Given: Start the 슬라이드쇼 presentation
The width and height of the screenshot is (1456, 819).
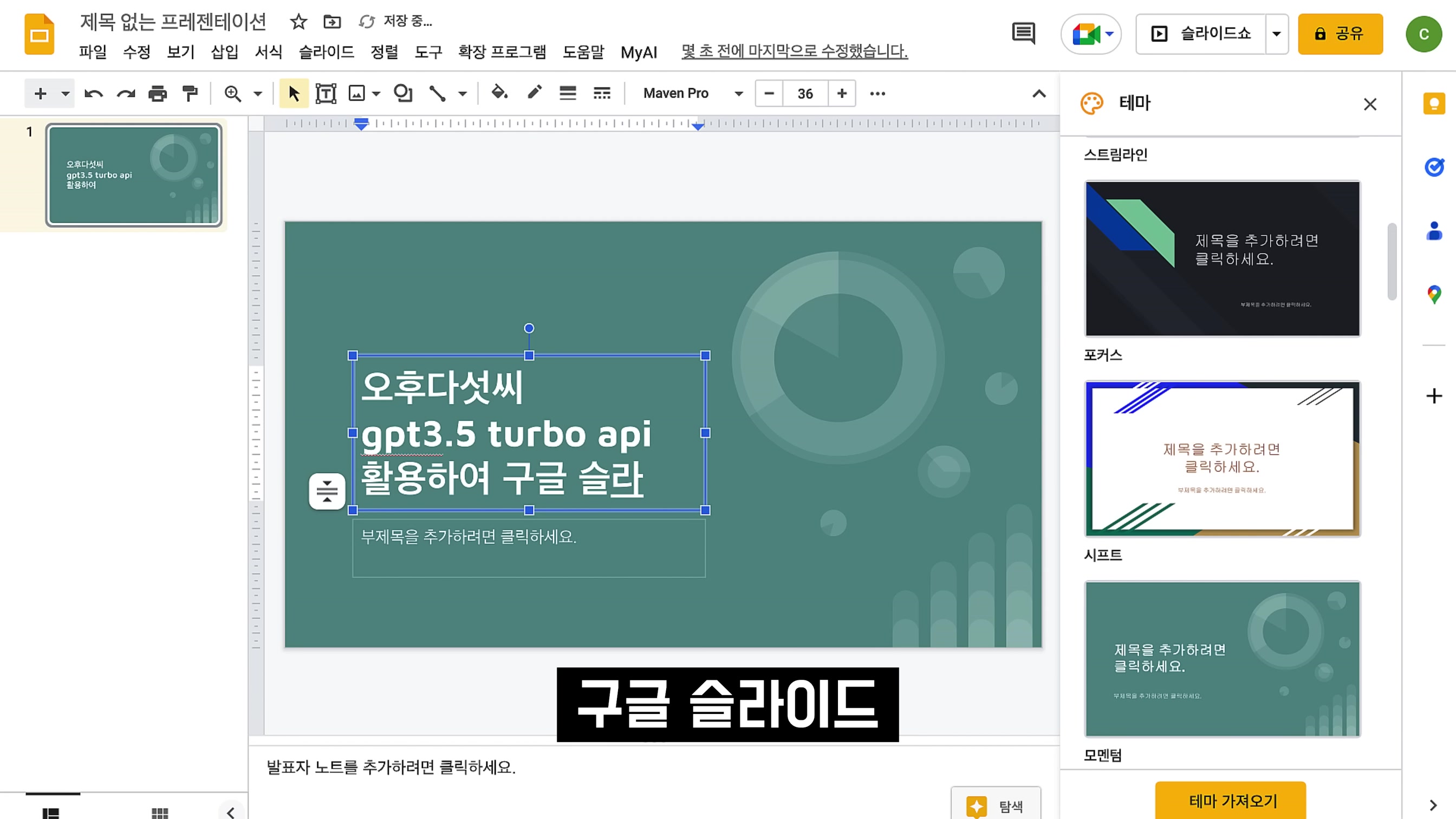Looking at the screenshot, I should pos(1201,34).
